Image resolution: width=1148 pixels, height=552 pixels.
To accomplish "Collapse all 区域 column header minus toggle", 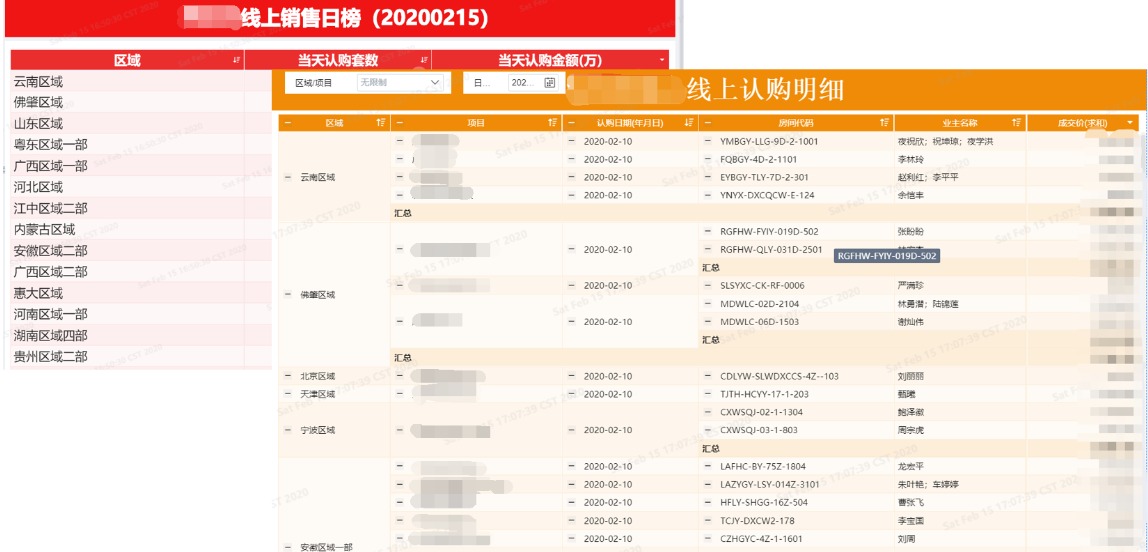I will [x=286, y=123].
